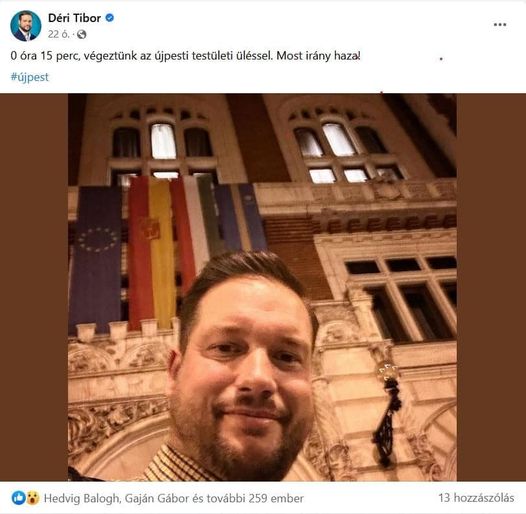Screen dimensions: 526x514
Task: Click the brown margin left of the photo
Action: click(x=34, y=287)
